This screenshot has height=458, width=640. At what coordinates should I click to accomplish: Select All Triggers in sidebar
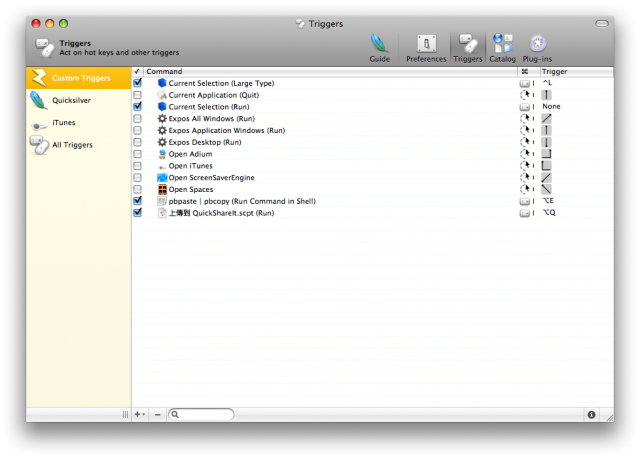pos(78,145)
